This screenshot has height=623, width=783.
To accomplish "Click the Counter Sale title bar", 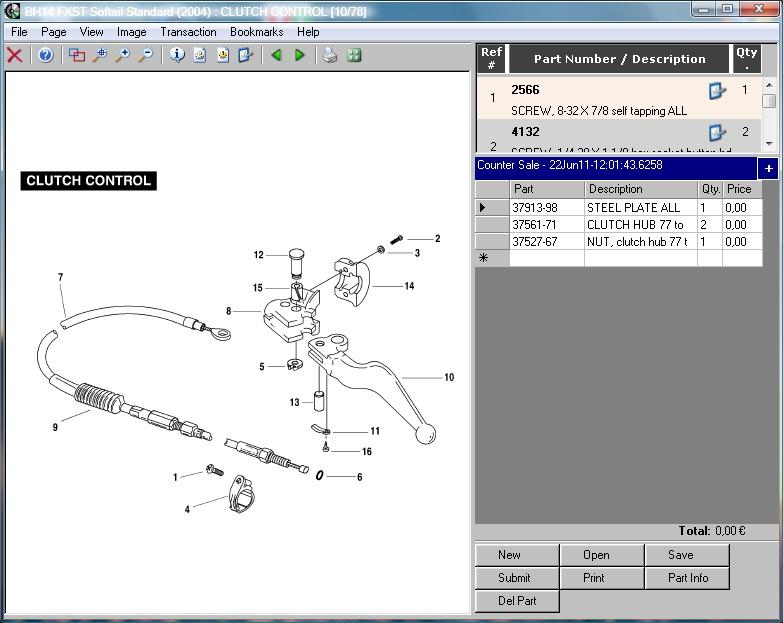I will [x=615, y=168].
